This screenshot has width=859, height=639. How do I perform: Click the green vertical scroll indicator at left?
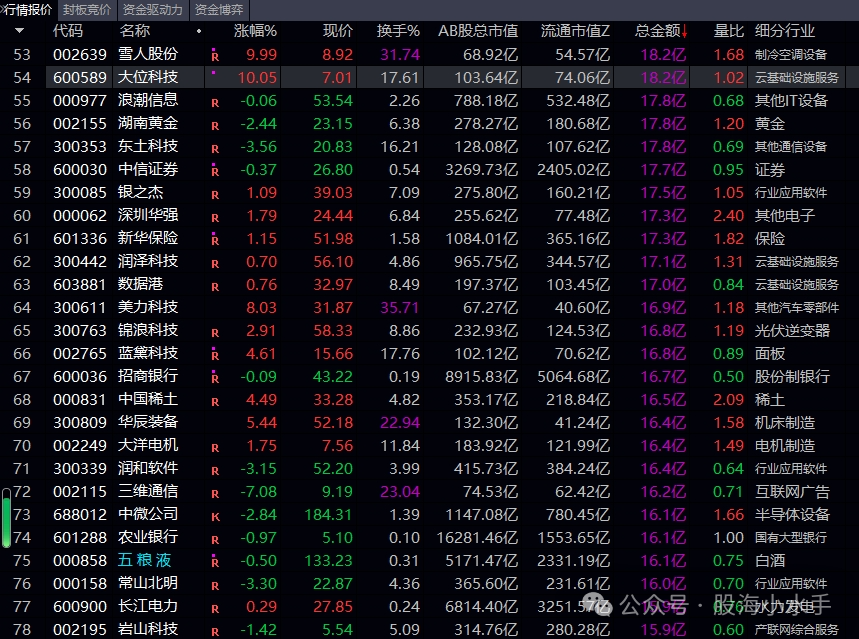pyautogui.click(x=7, y=518)
